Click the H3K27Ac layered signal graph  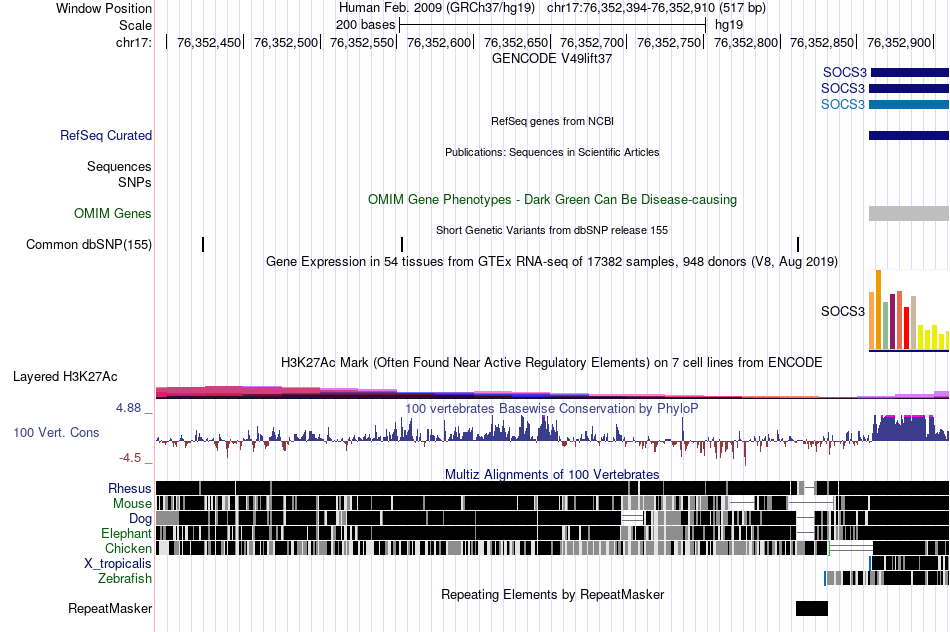[552, 392]
